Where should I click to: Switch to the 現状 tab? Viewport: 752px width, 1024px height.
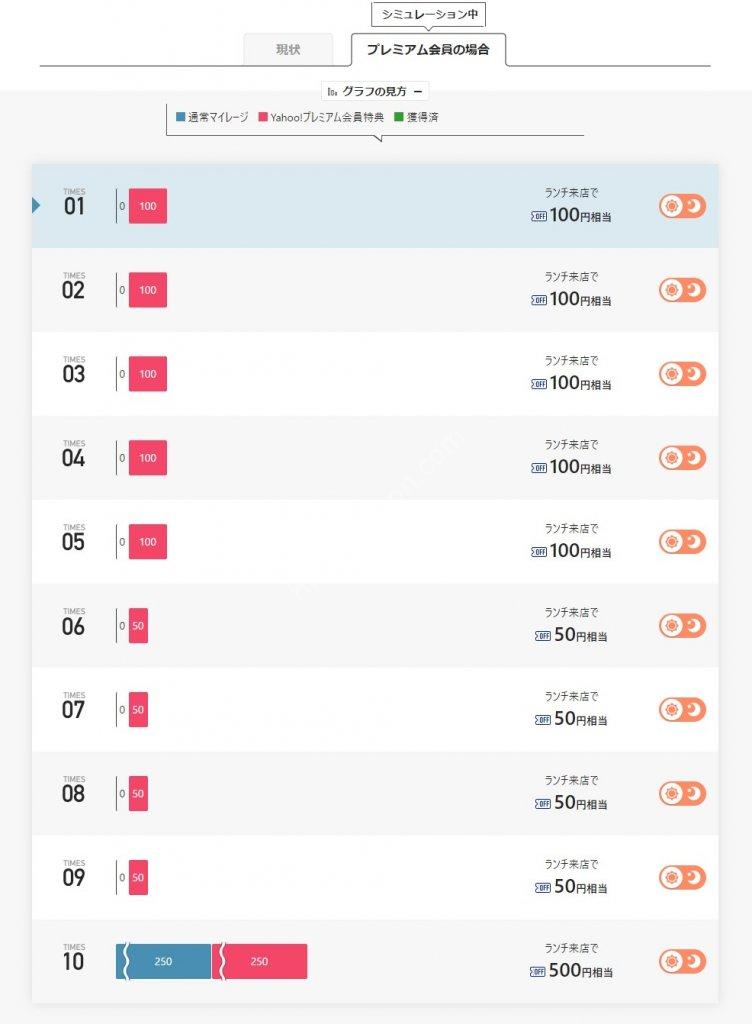288,50
